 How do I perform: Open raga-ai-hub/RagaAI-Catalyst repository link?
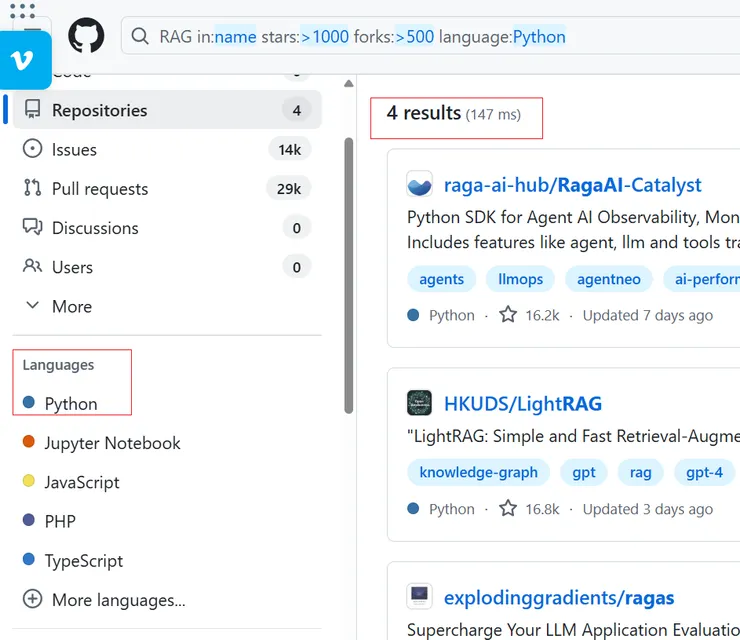pyautogui.click(x=572, y=185)
